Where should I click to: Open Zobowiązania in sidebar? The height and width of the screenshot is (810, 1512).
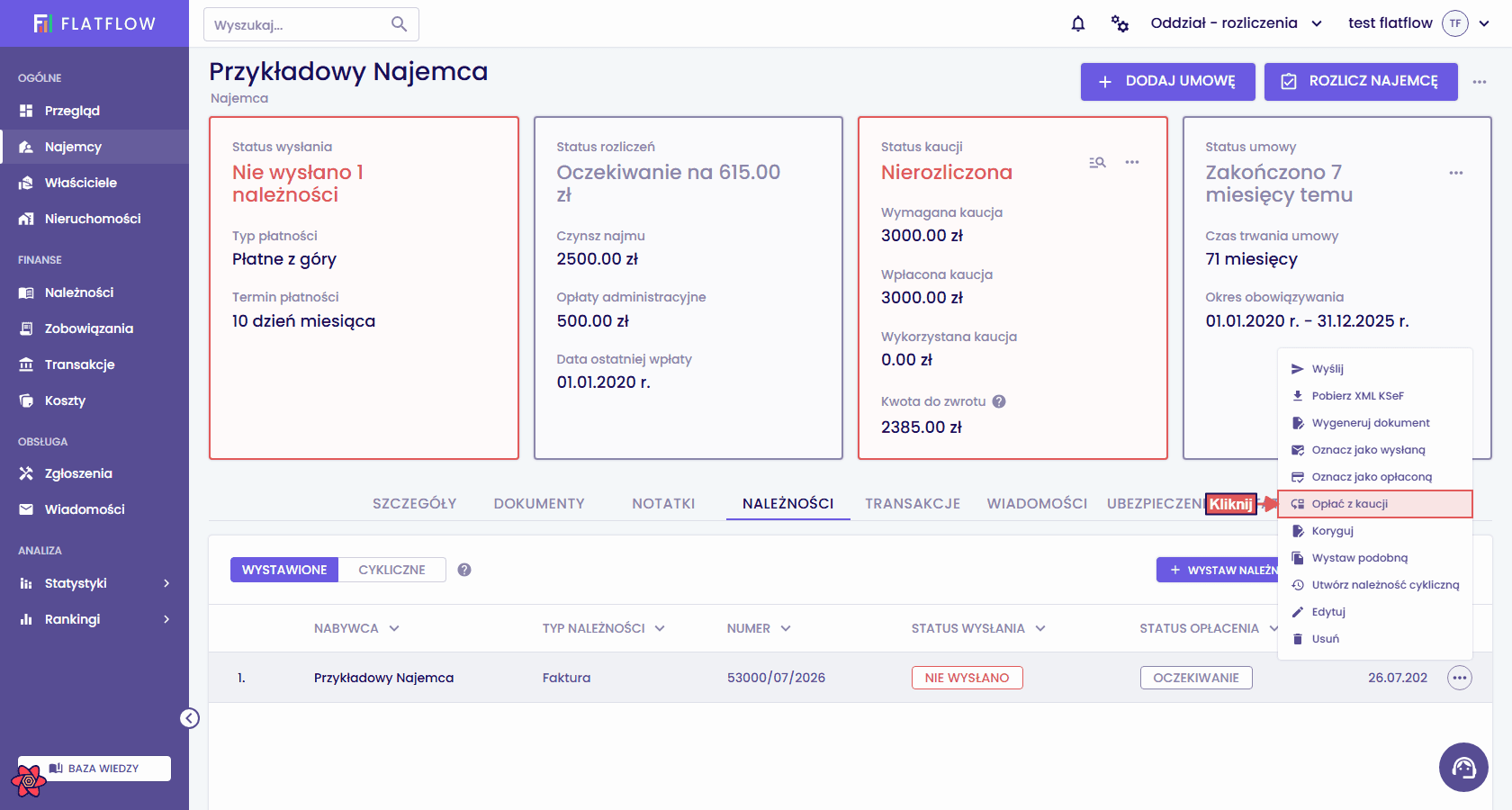tap(94, 328)
